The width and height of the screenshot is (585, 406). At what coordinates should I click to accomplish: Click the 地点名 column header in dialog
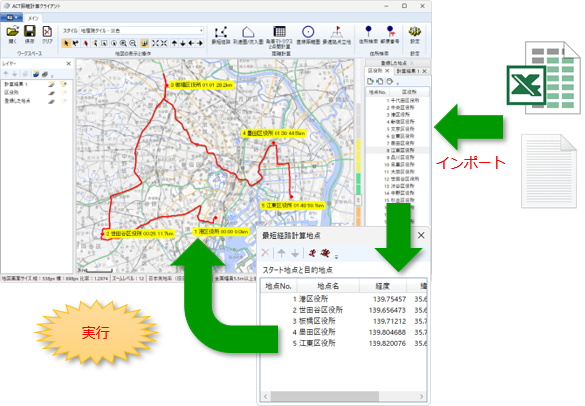tap(328, 286)
